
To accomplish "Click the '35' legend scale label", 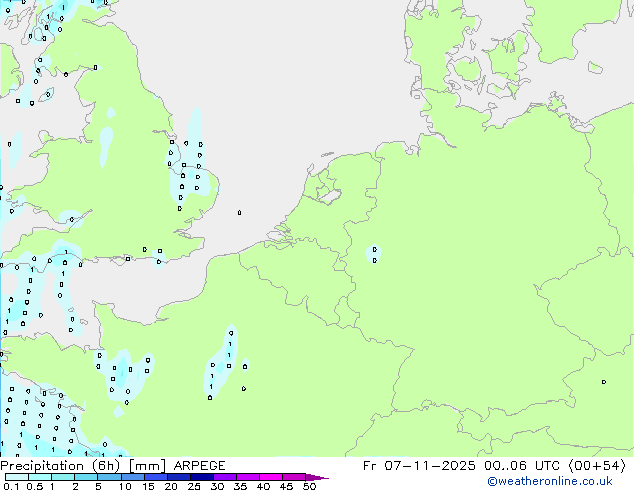I will click(240, 486).
